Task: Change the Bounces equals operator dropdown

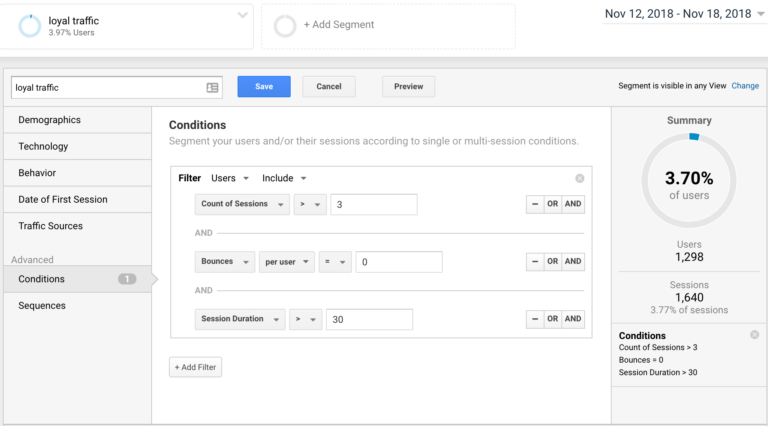Action: point(335,261)
